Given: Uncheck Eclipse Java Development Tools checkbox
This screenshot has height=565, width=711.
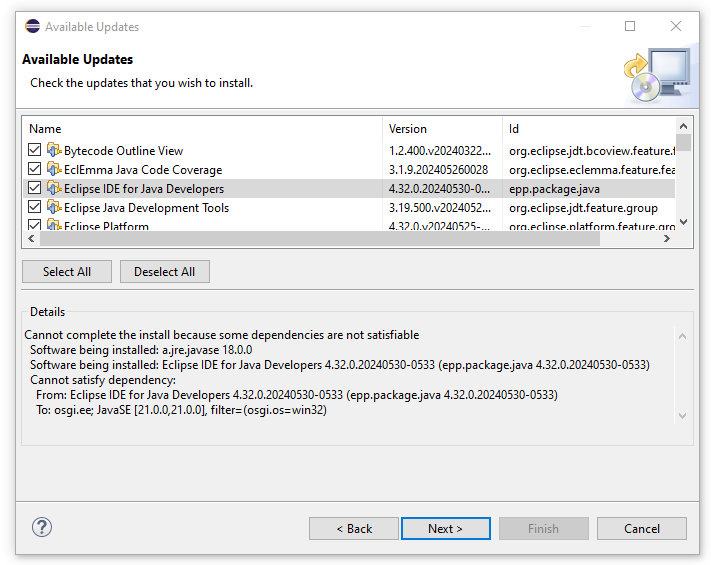Looking at the screenshot, I should coord(35,208).
